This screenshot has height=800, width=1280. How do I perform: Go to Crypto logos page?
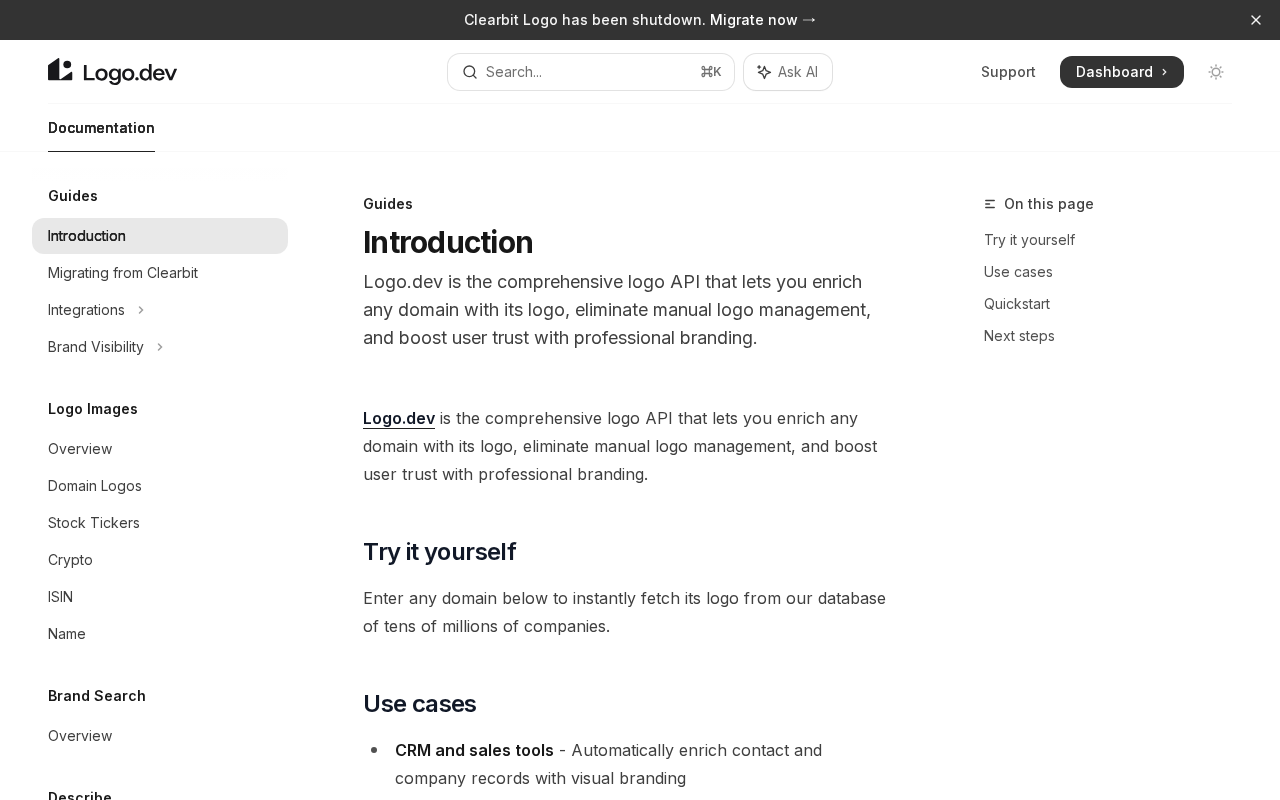(70, 560)
